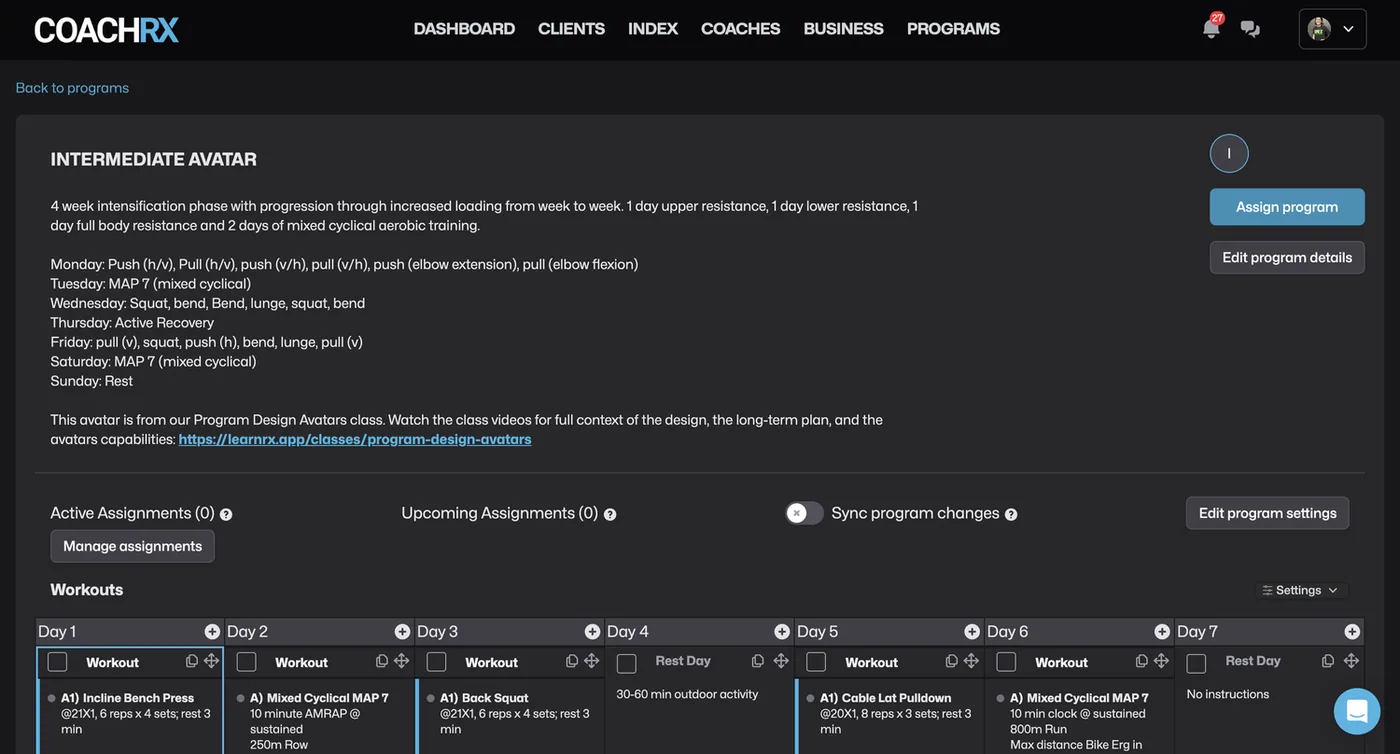Open the support chat bubble
This screenshot has height=754, width=1400.
click(x=1357, y=711)
